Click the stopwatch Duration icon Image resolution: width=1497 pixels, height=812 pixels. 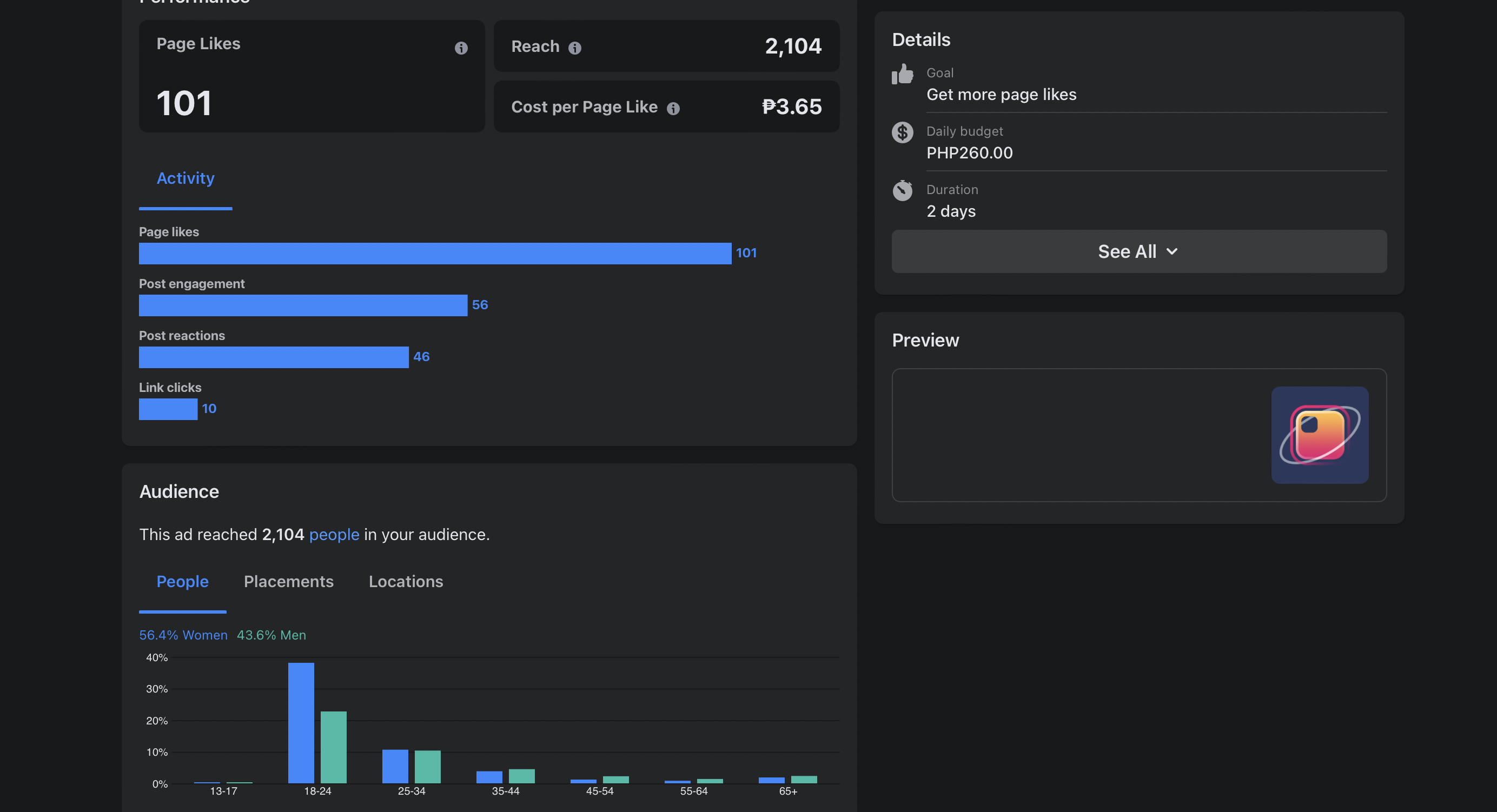tap(903, 190)
